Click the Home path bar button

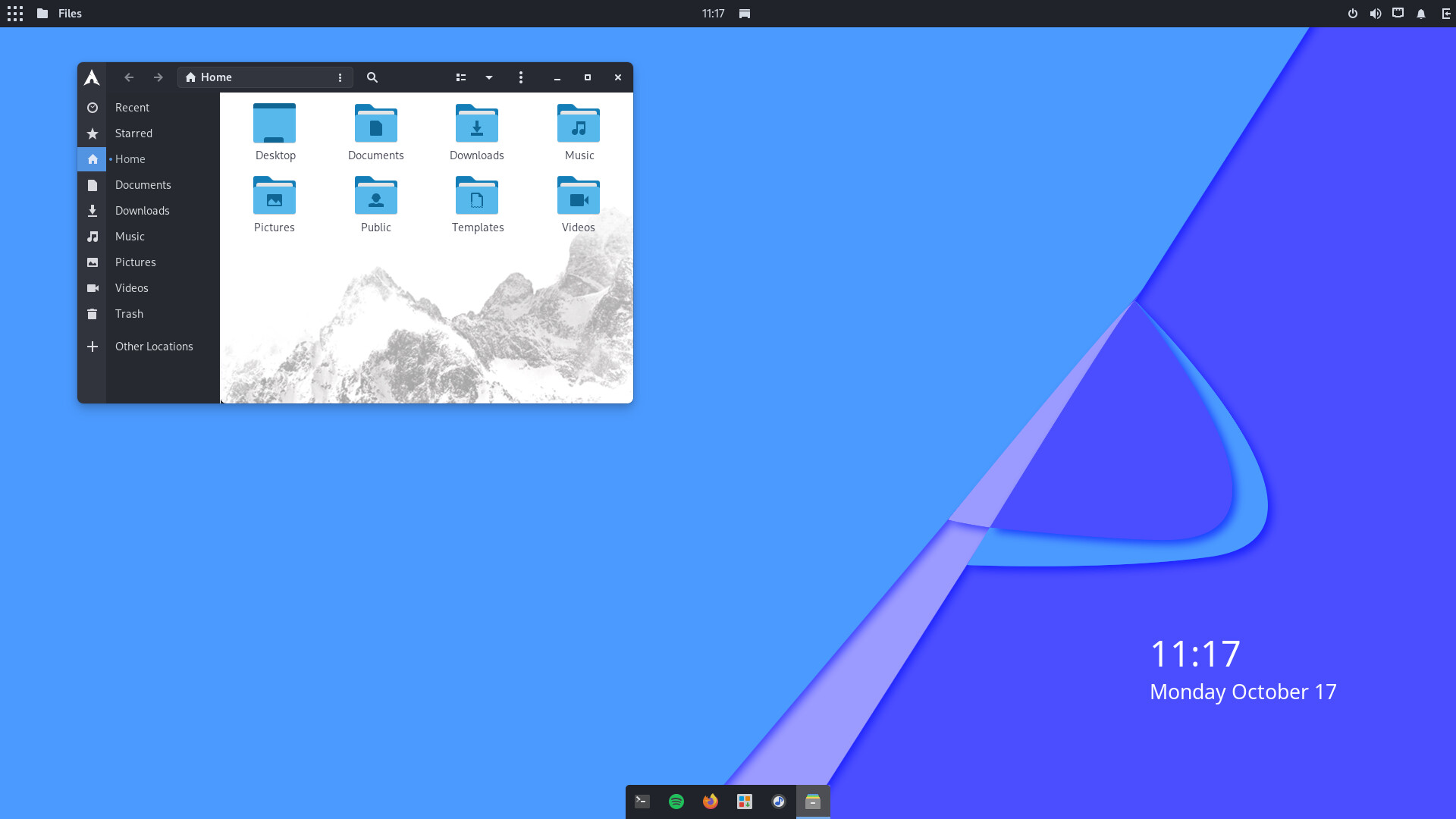point(209,77)
